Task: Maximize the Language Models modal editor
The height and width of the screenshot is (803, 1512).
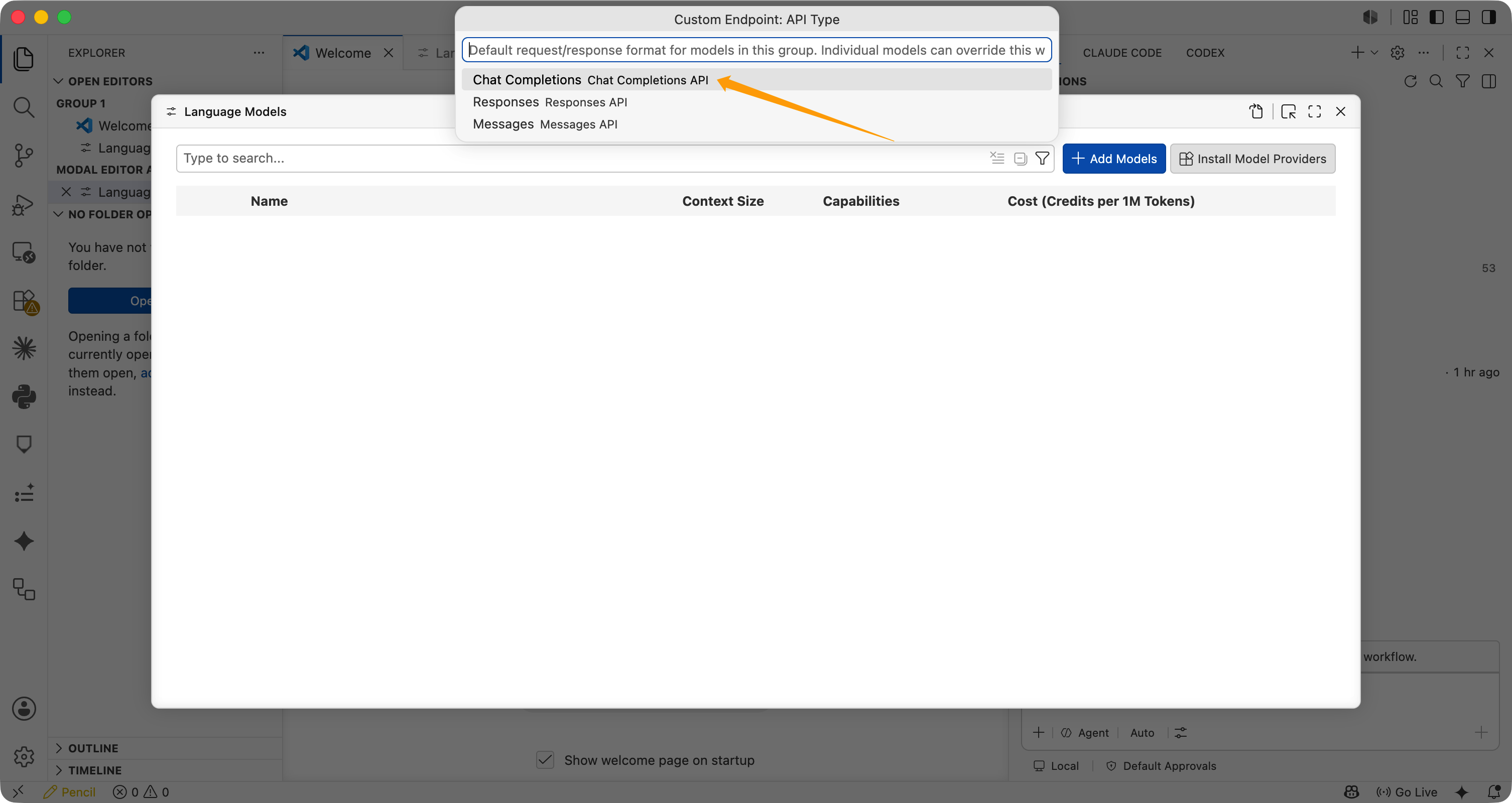Action: [x=1315, y=111]
